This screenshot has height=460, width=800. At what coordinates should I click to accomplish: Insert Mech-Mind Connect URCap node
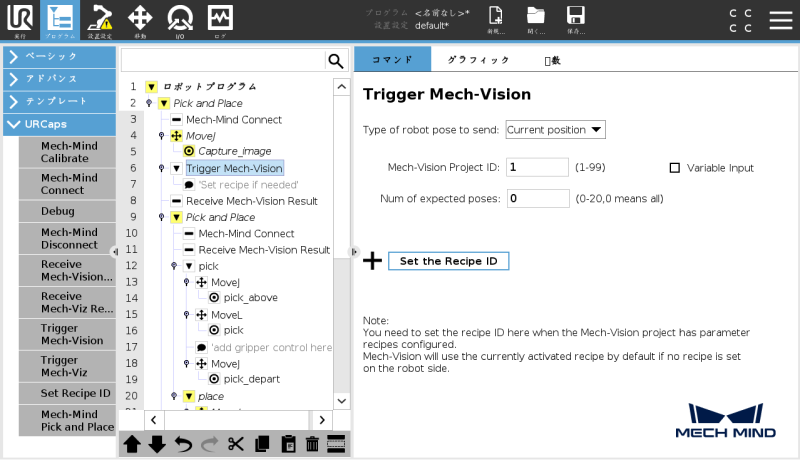click(67, 184)
